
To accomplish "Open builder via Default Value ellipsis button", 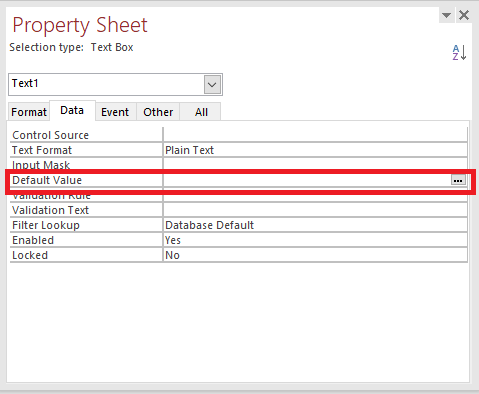I will [458, 180].
